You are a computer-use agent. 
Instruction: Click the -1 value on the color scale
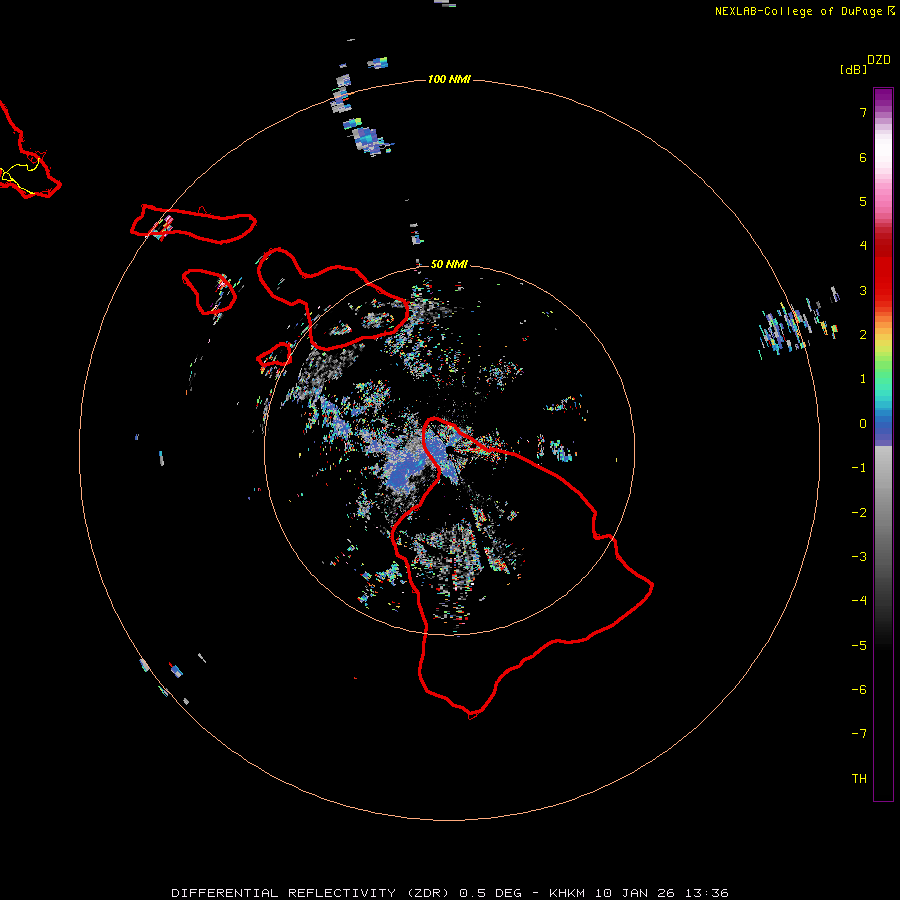tap(859, 468)
